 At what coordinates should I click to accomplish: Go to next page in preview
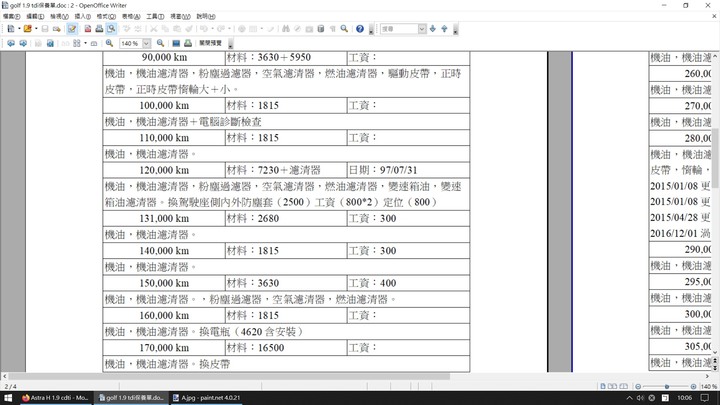click(22, 43)
